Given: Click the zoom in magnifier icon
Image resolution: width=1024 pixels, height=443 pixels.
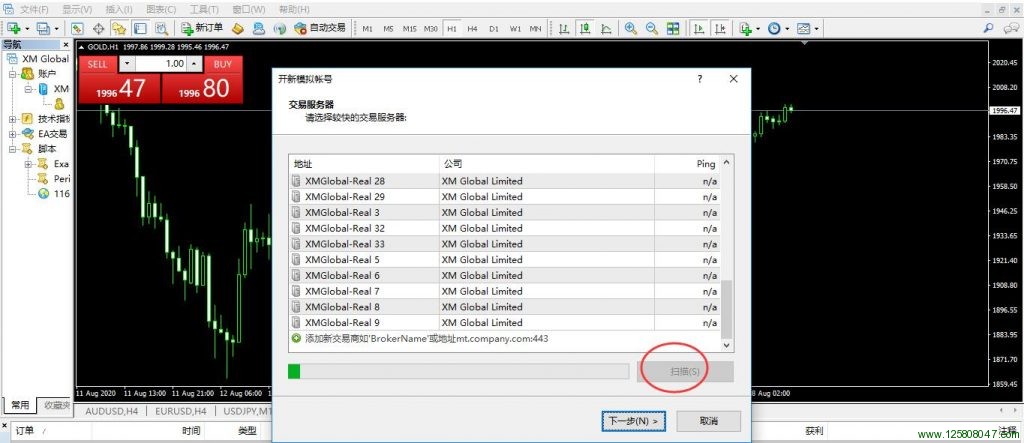Looking at the screenshot, I should click(x=630, y=28).
